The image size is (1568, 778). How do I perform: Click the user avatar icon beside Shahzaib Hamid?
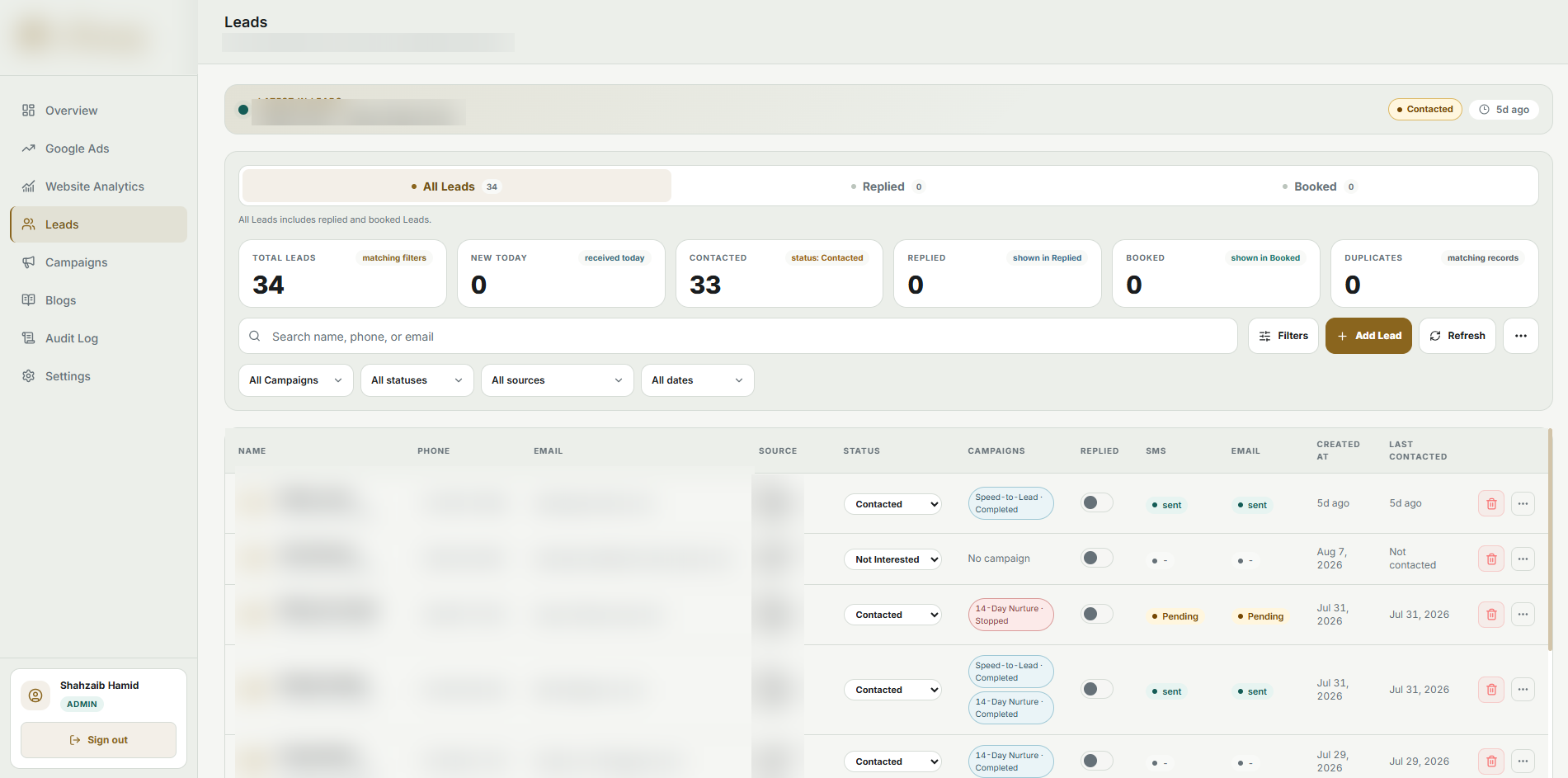(35, 695)
